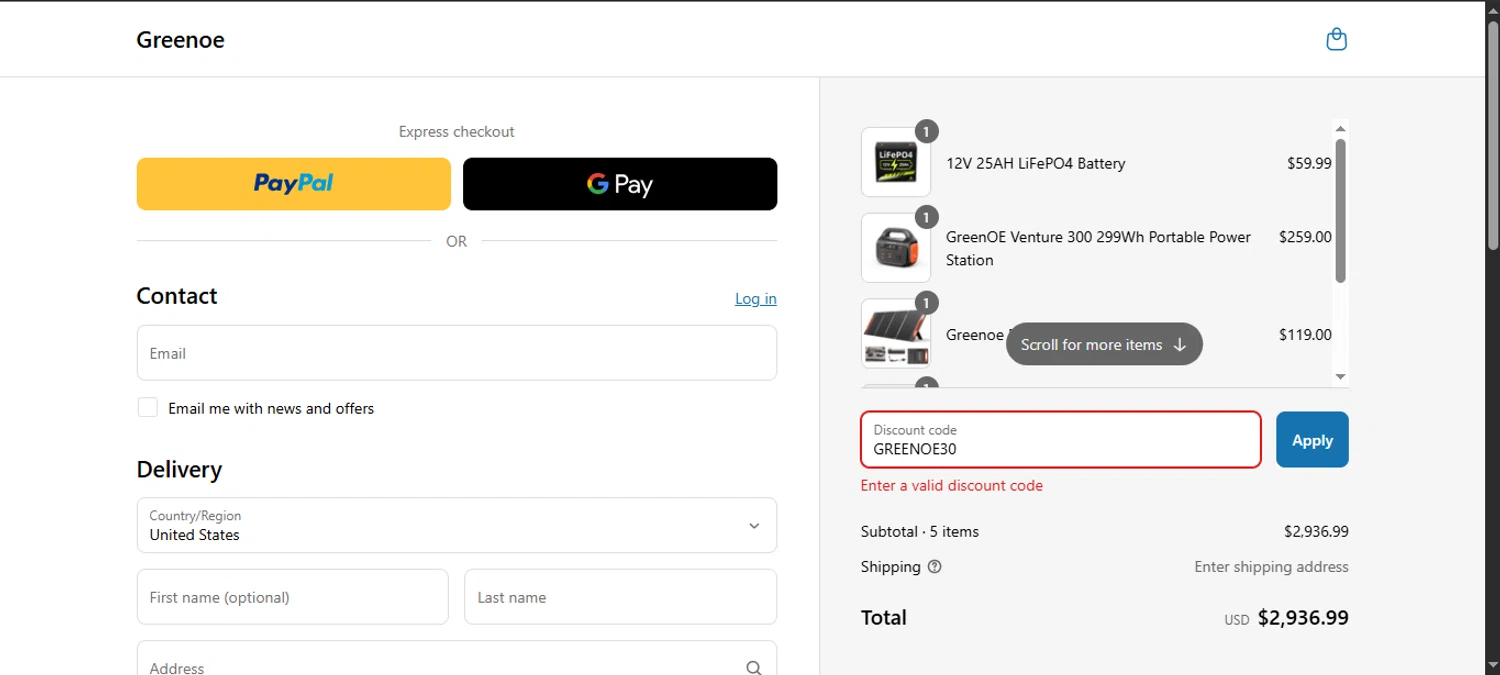This screenshot has width=1500, height=675.
Task: Click the Subtotal · 5 items label
Action: [x=920, y=532]
